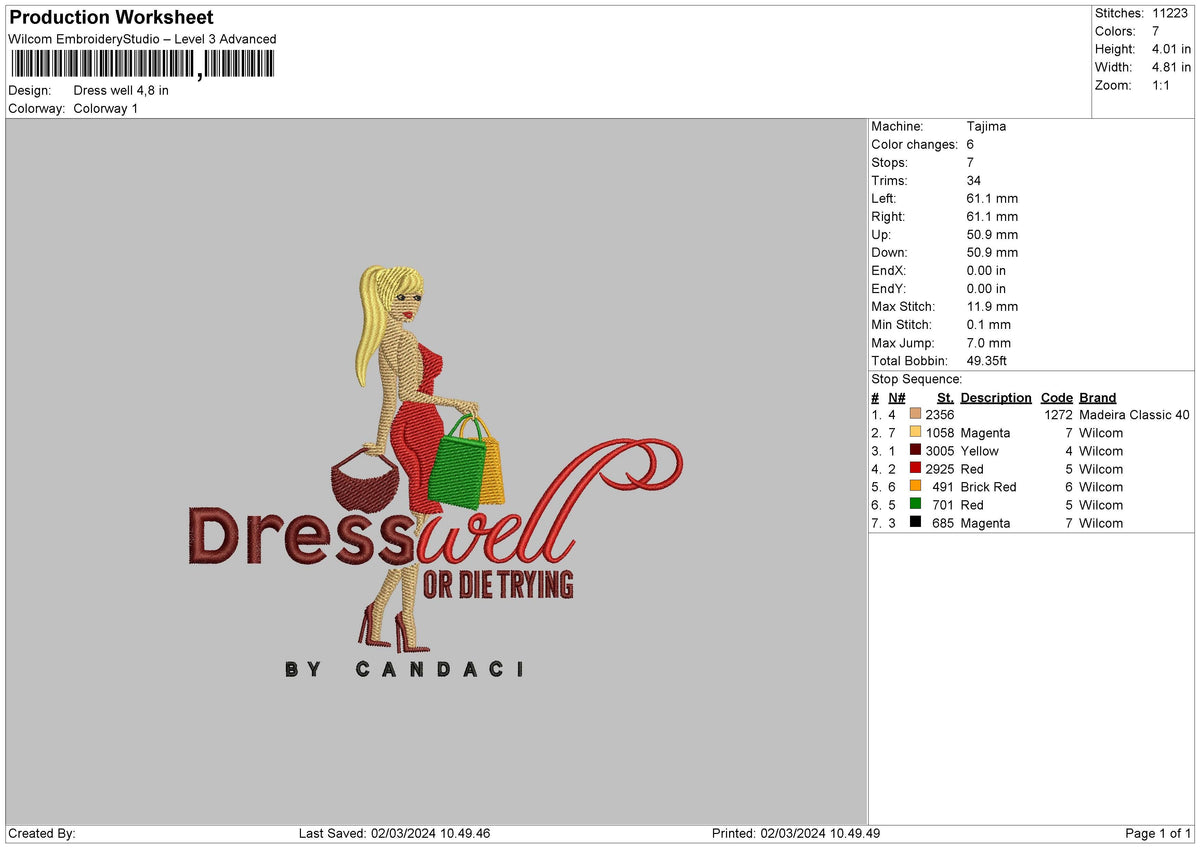The width and height of the screenshot is (1200, 848).
Task: Click the Min Stitch value 0.1 mm
Action: tap(989, 324)
